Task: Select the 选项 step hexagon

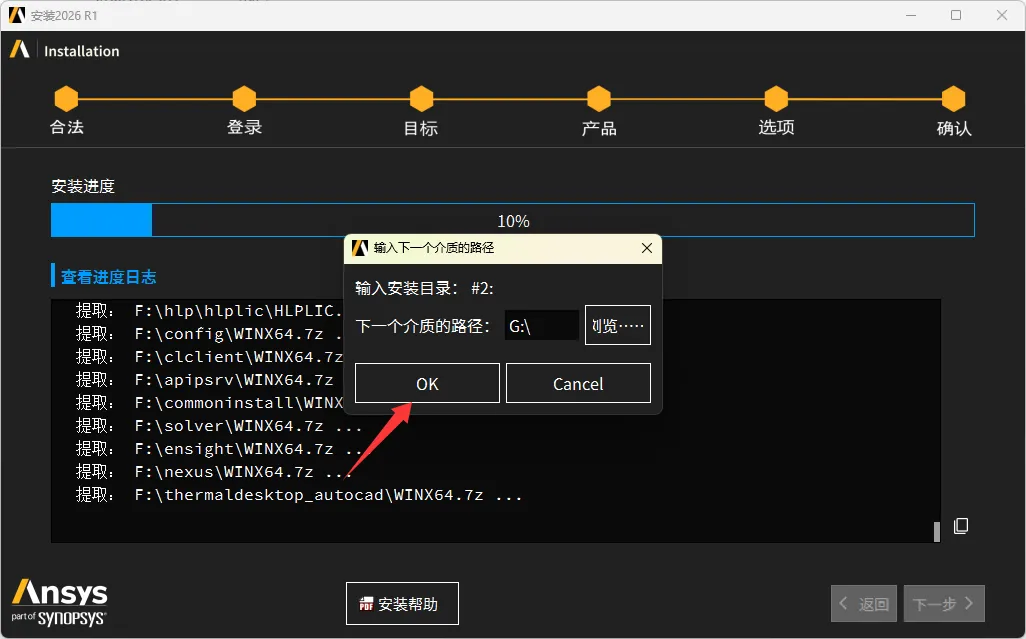Action: point(776,99)
